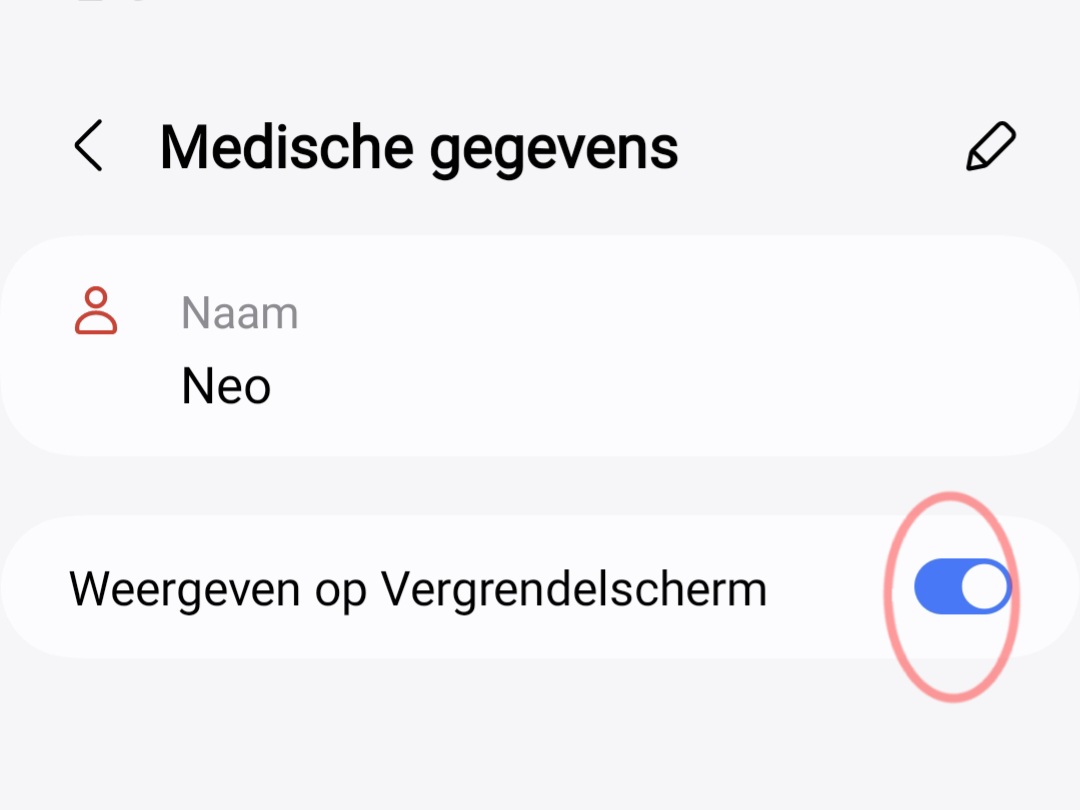The height and width of the screenshot is (810, 1080).
Task: Click the lock screen settings card
Action: 540,586
